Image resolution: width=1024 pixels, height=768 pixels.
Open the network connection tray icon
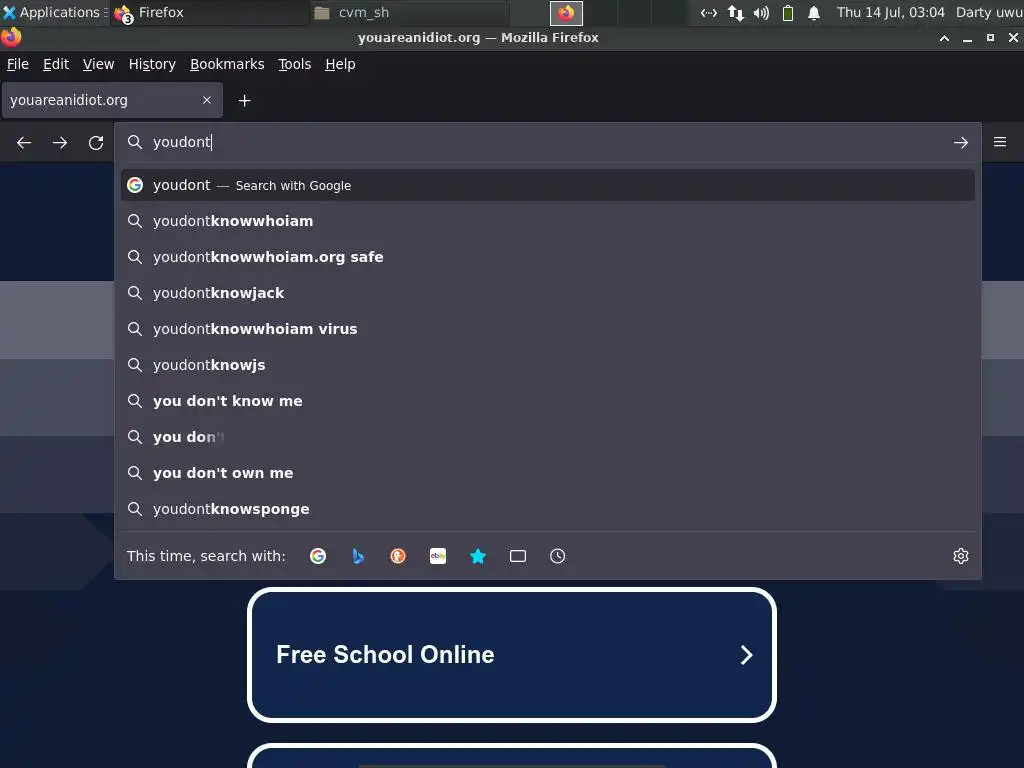point(735,12)
